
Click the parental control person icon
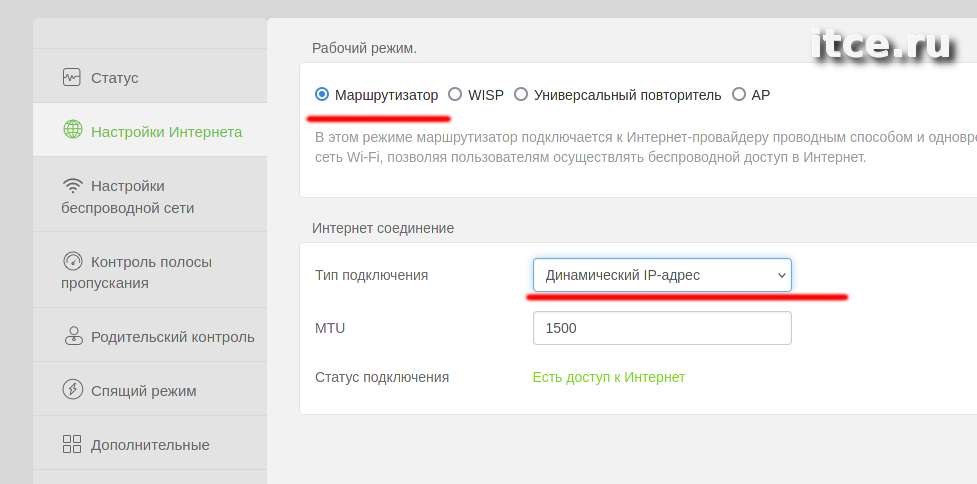point(74,336)
